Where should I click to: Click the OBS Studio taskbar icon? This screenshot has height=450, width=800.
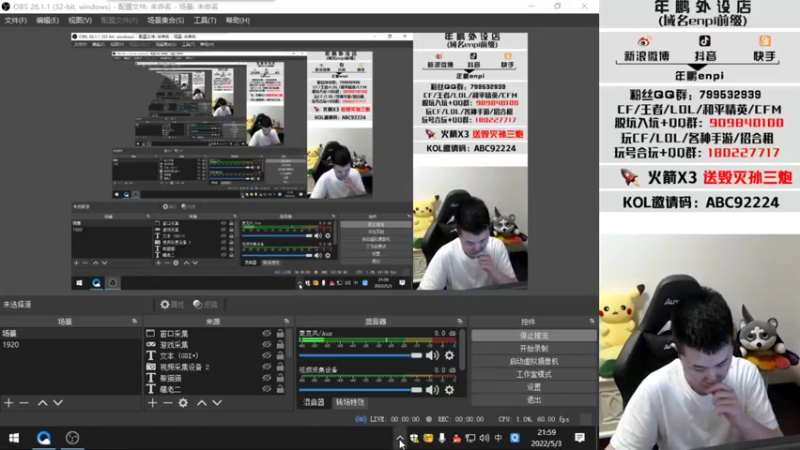[x=72, y=438]
